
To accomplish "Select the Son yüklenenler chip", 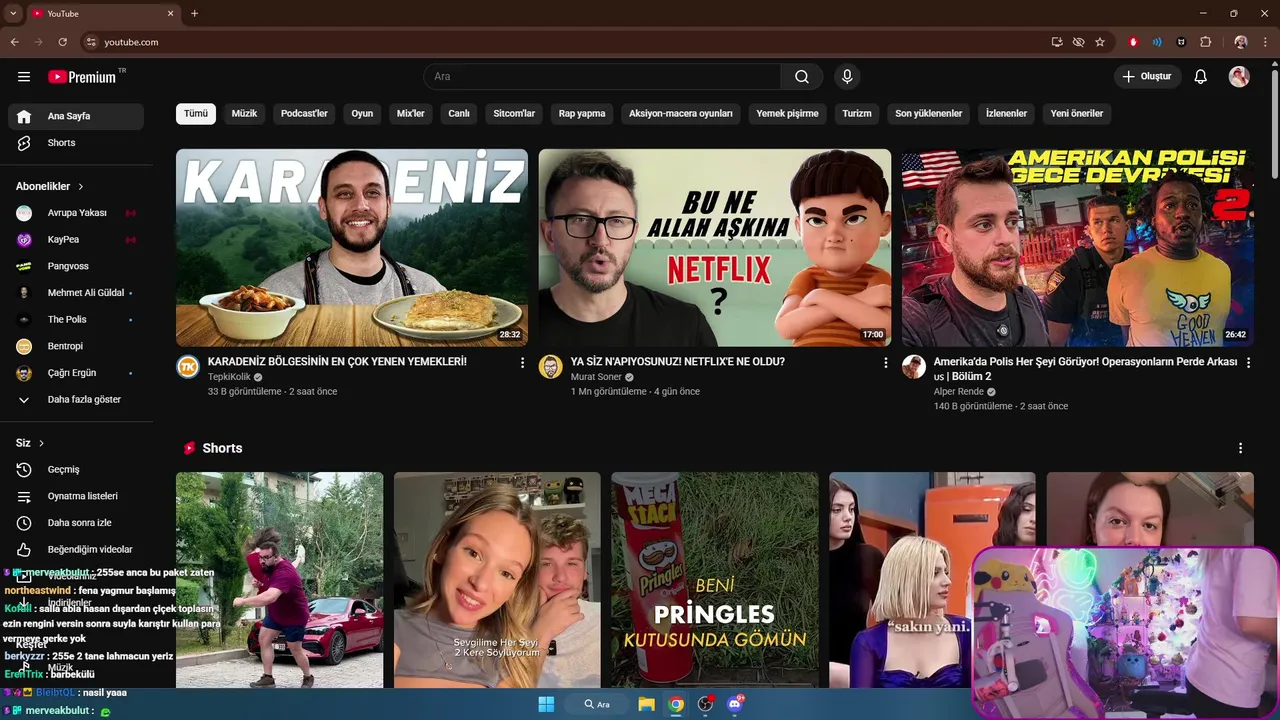I will click(x=929, y=113).
